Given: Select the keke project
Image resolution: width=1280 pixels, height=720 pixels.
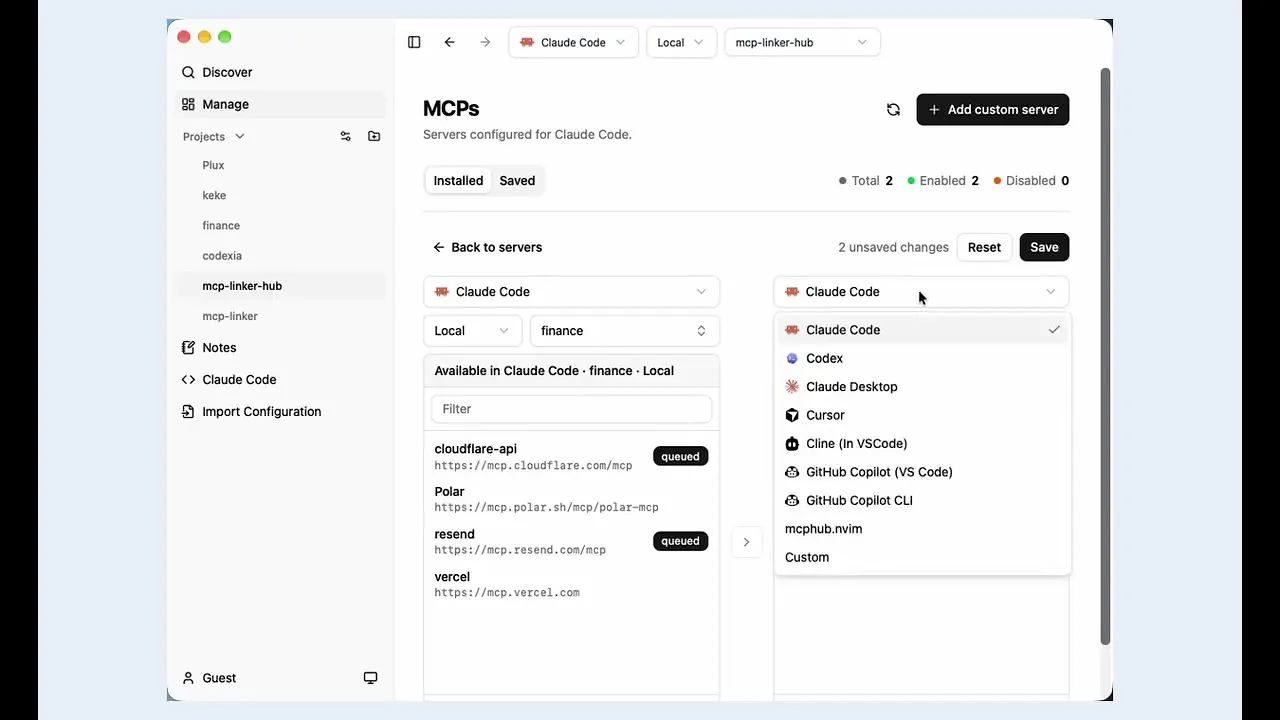Looking at the screenshot, I should (280, 195).
